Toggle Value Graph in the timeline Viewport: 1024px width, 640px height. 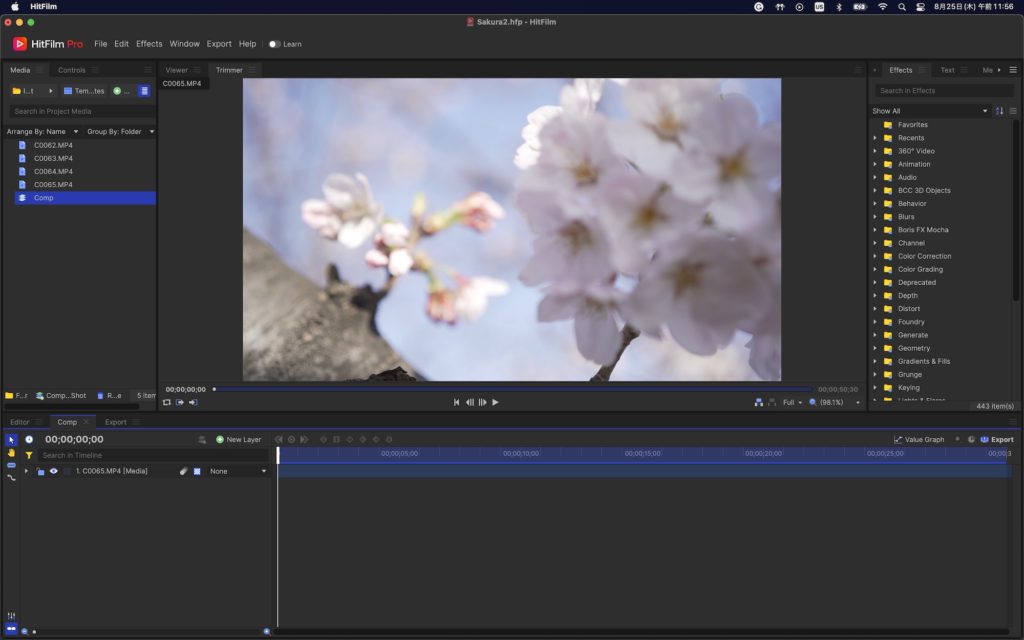918,439
